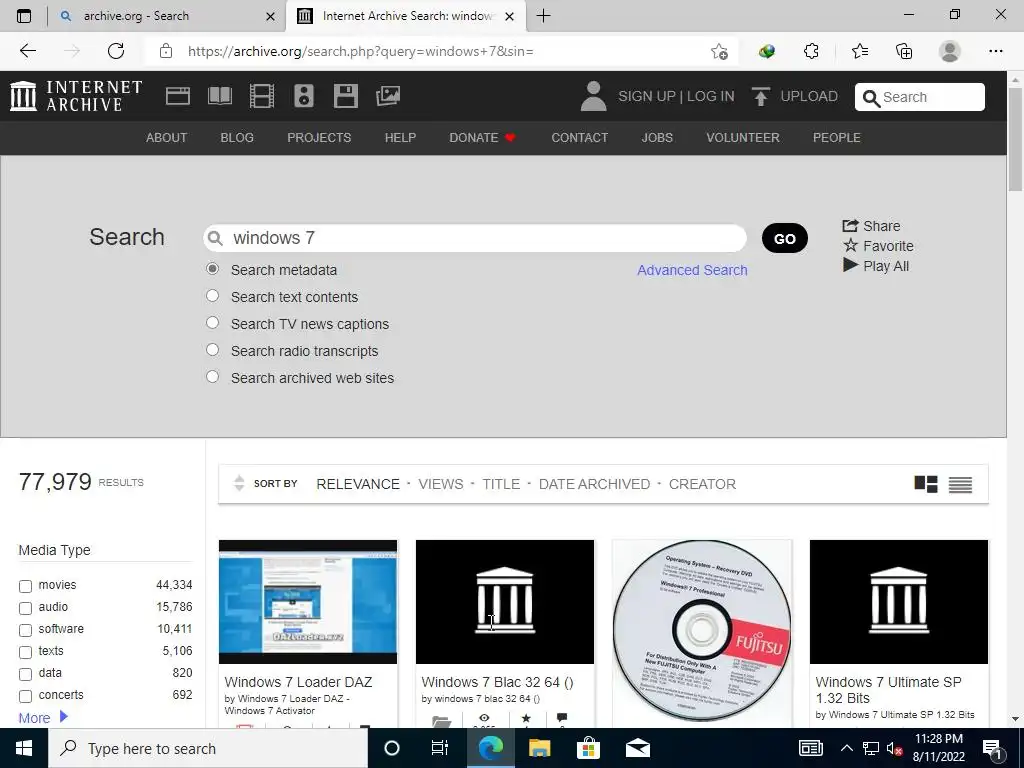Open the Audio speaker icon
The width and height of the screenshot is (1024, 768).
(304, 96)
